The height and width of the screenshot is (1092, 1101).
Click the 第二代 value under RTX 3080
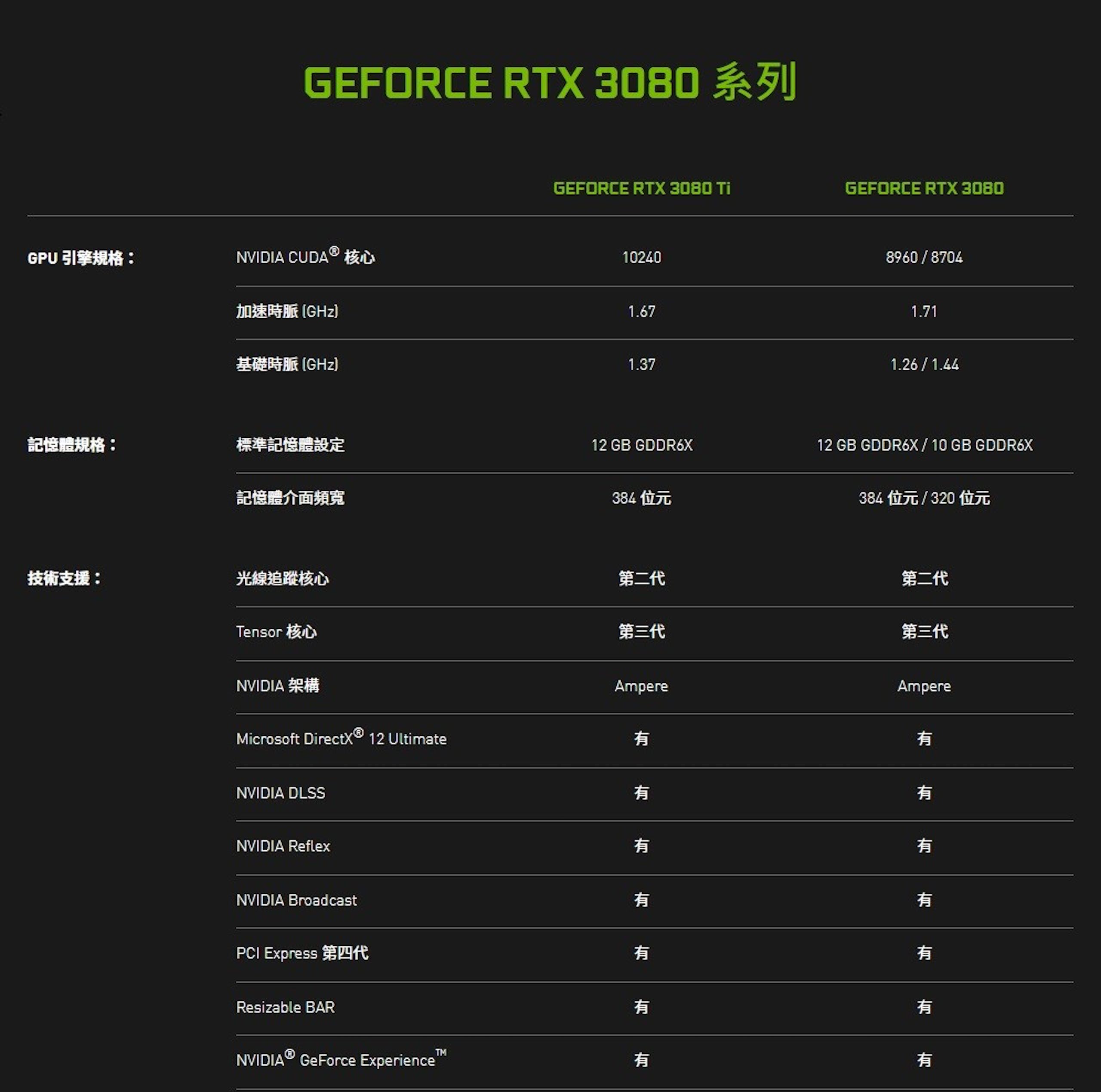pyautogui.click(x=924, y=578)
